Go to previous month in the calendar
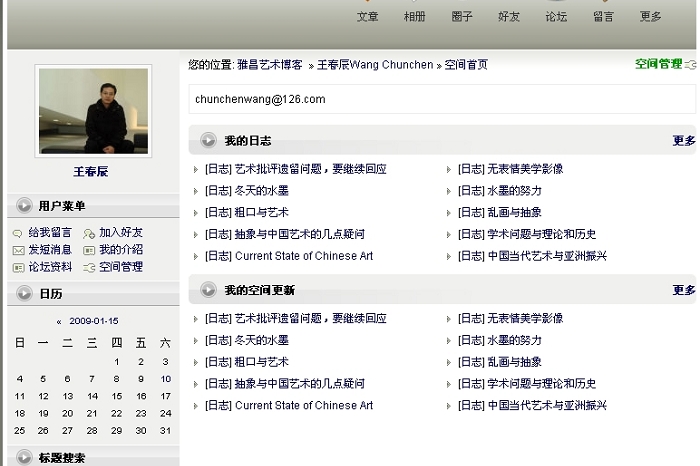 point(59,321)
